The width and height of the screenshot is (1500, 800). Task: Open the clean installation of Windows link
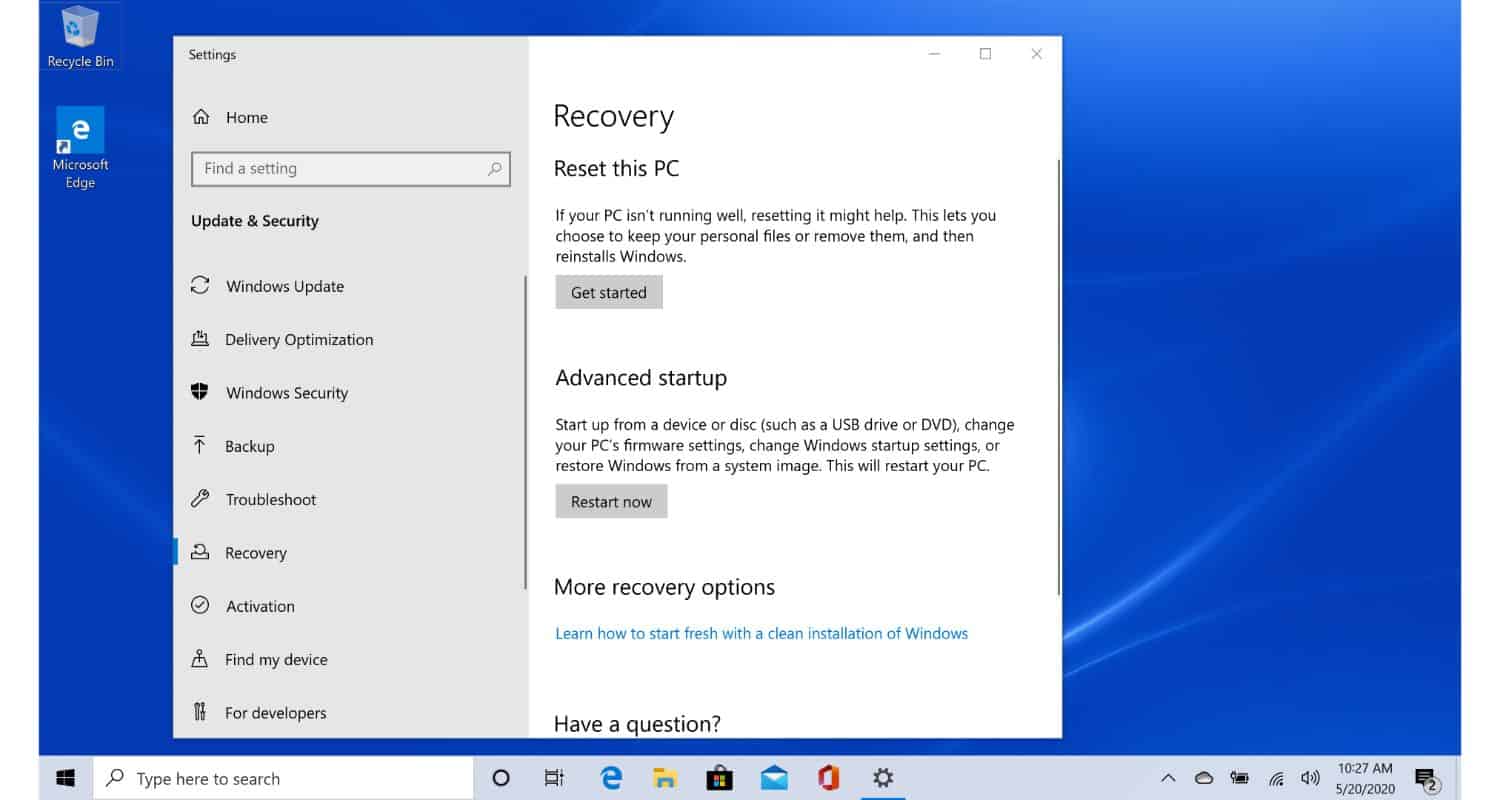pos(761,633)
